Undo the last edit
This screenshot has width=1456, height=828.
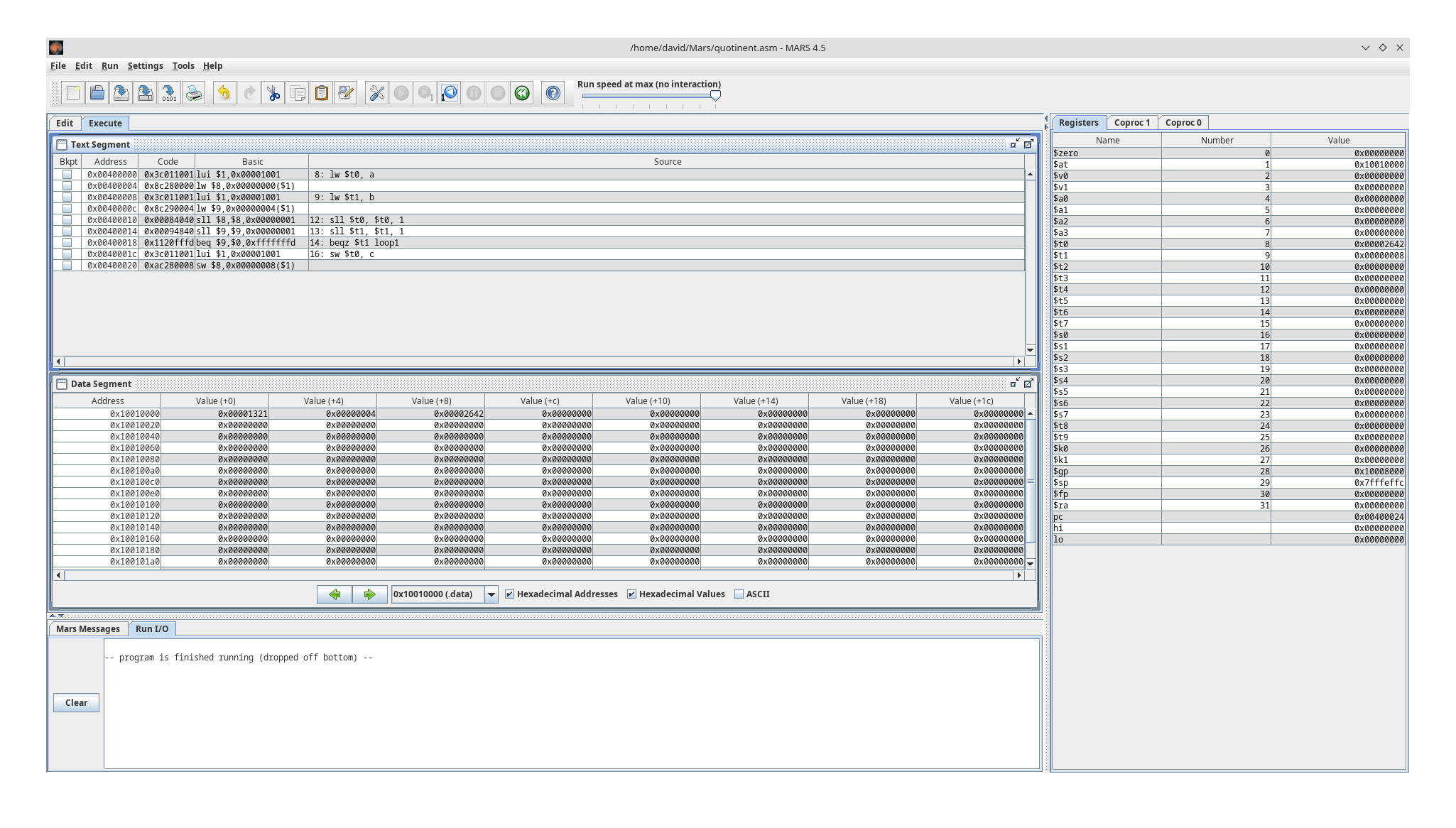click(224, 92)
